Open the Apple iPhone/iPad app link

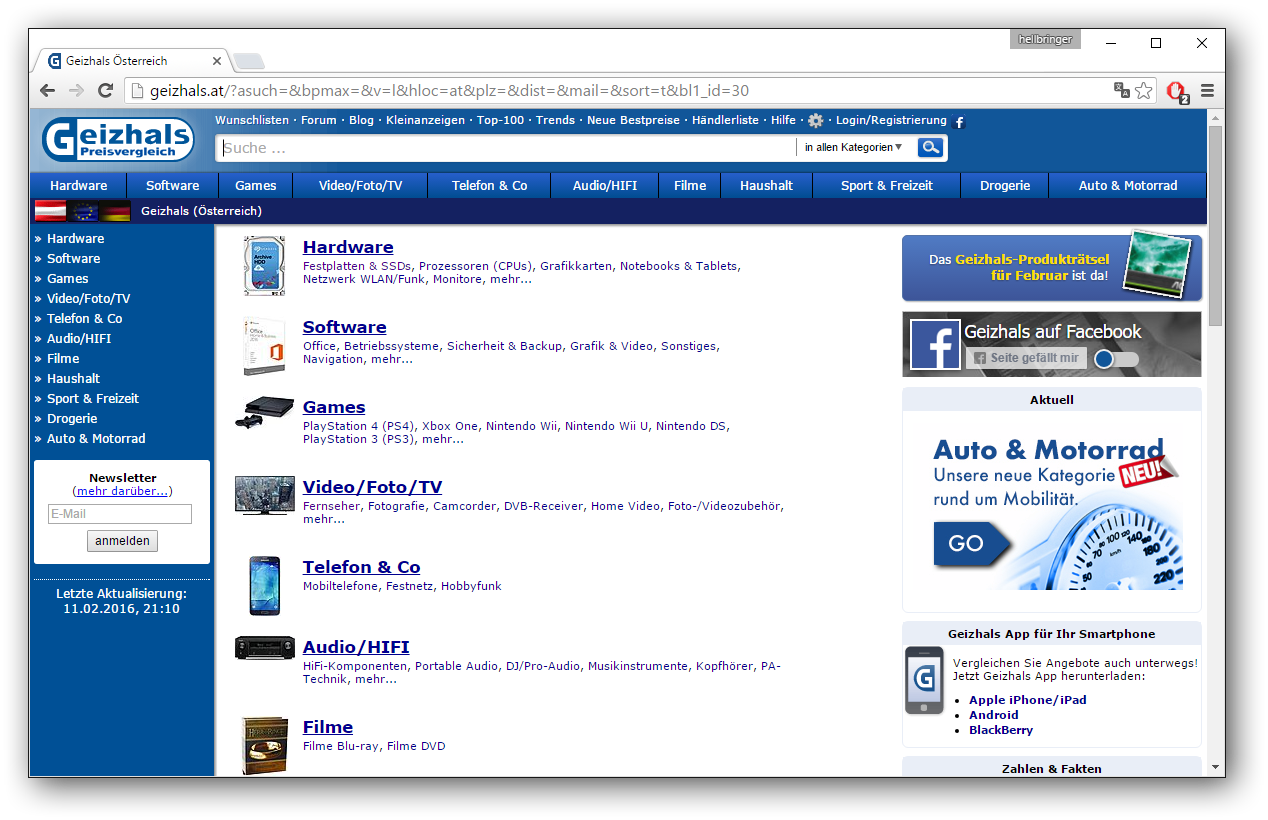[x=1027, y=700]
